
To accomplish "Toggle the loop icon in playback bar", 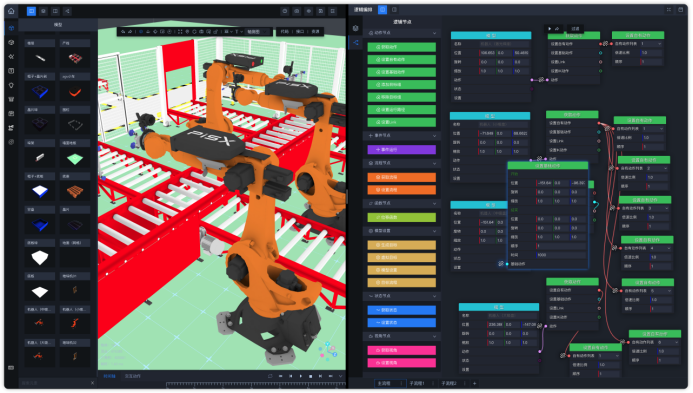I will 270,376.
